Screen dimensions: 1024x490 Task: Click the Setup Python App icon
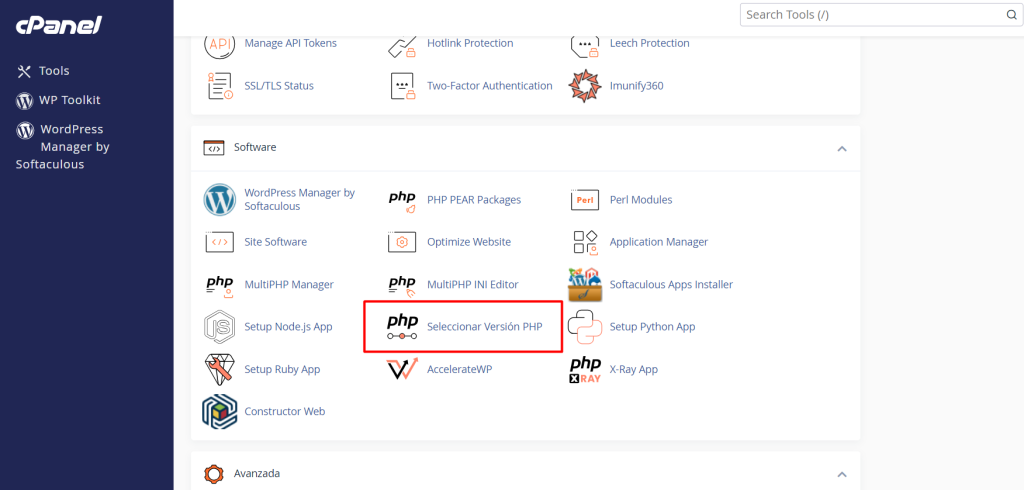(585, 327)
